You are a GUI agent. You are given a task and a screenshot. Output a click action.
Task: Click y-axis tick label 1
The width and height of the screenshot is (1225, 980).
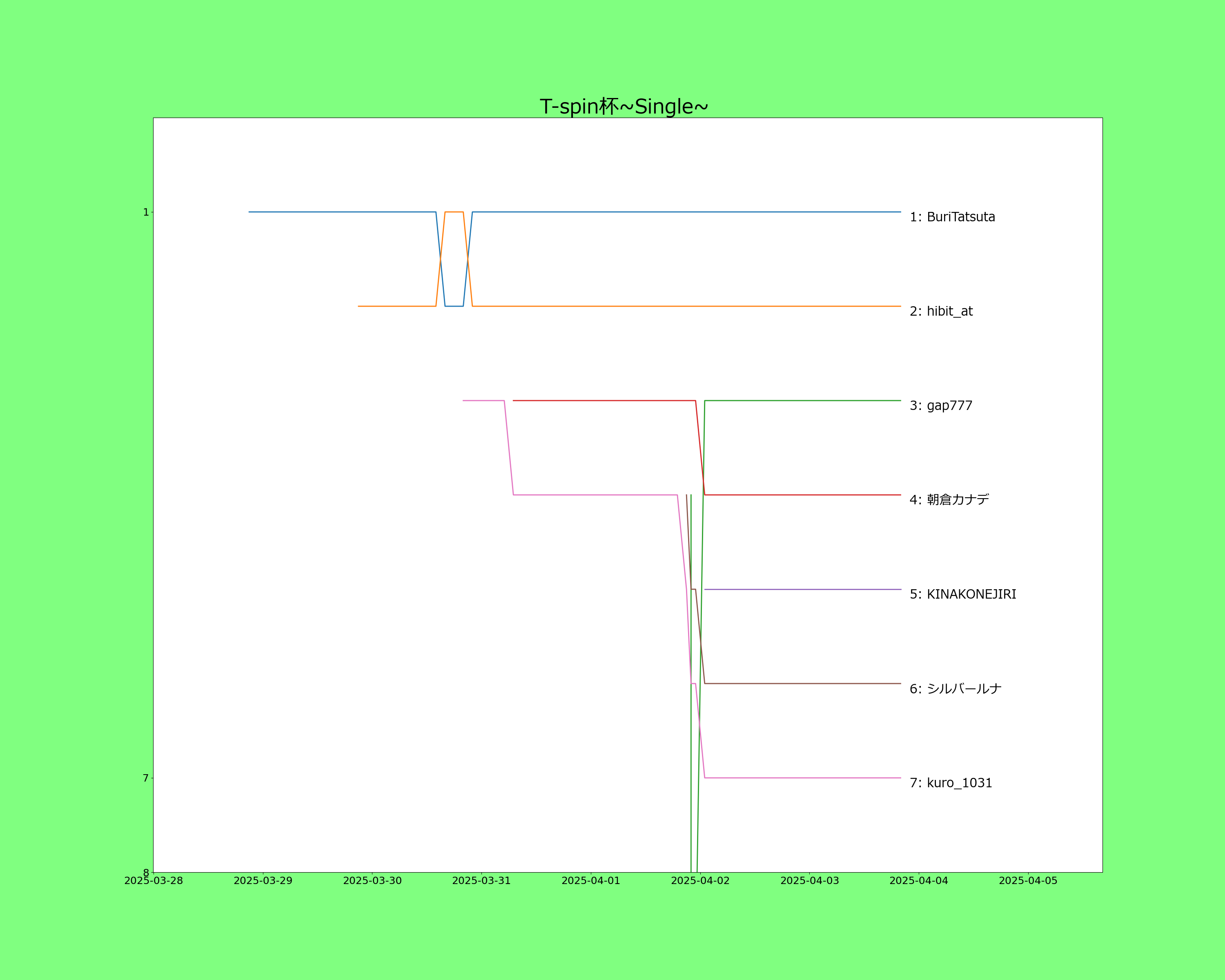point(145,212)
